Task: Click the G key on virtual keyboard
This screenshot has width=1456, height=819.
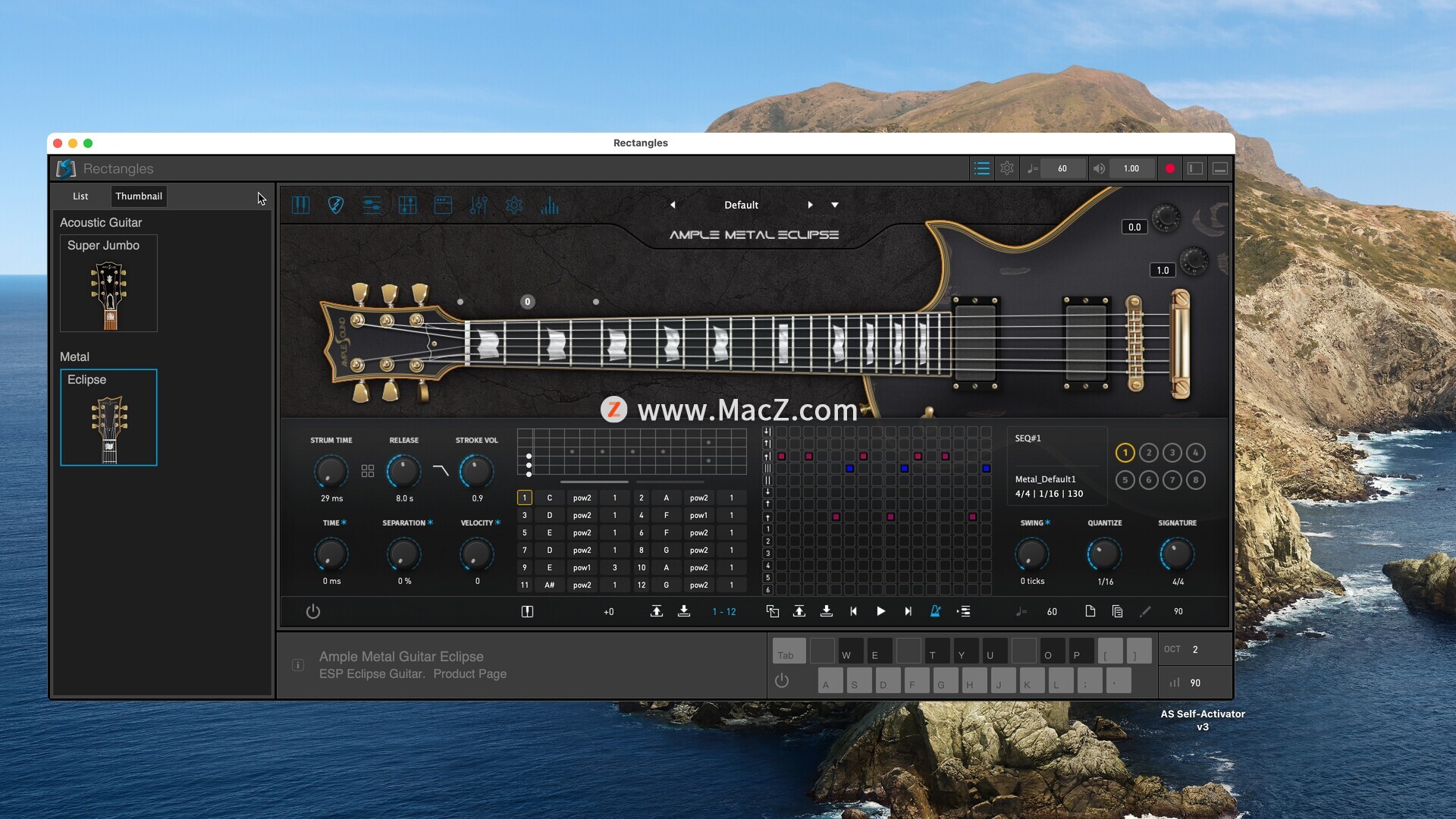Action: pos(946,680)
